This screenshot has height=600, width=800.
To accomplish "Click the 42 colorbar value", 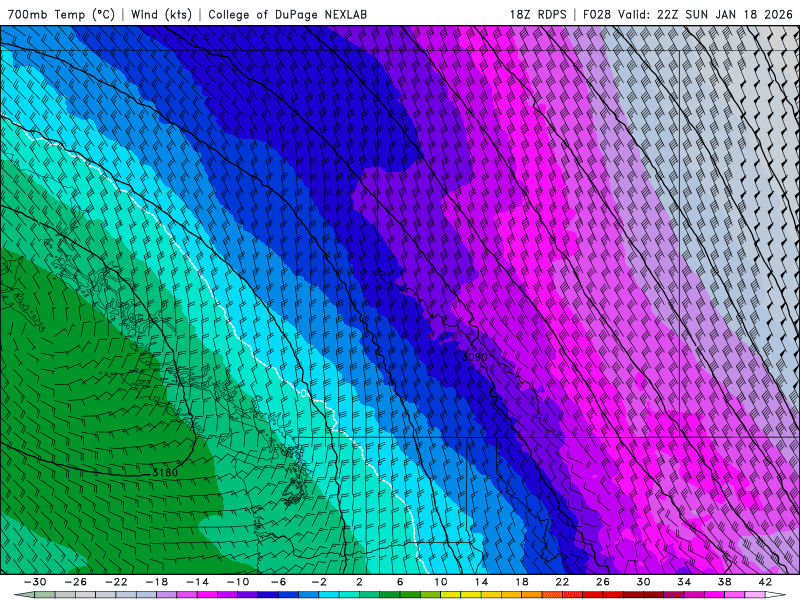I will (x=764, y=582).
